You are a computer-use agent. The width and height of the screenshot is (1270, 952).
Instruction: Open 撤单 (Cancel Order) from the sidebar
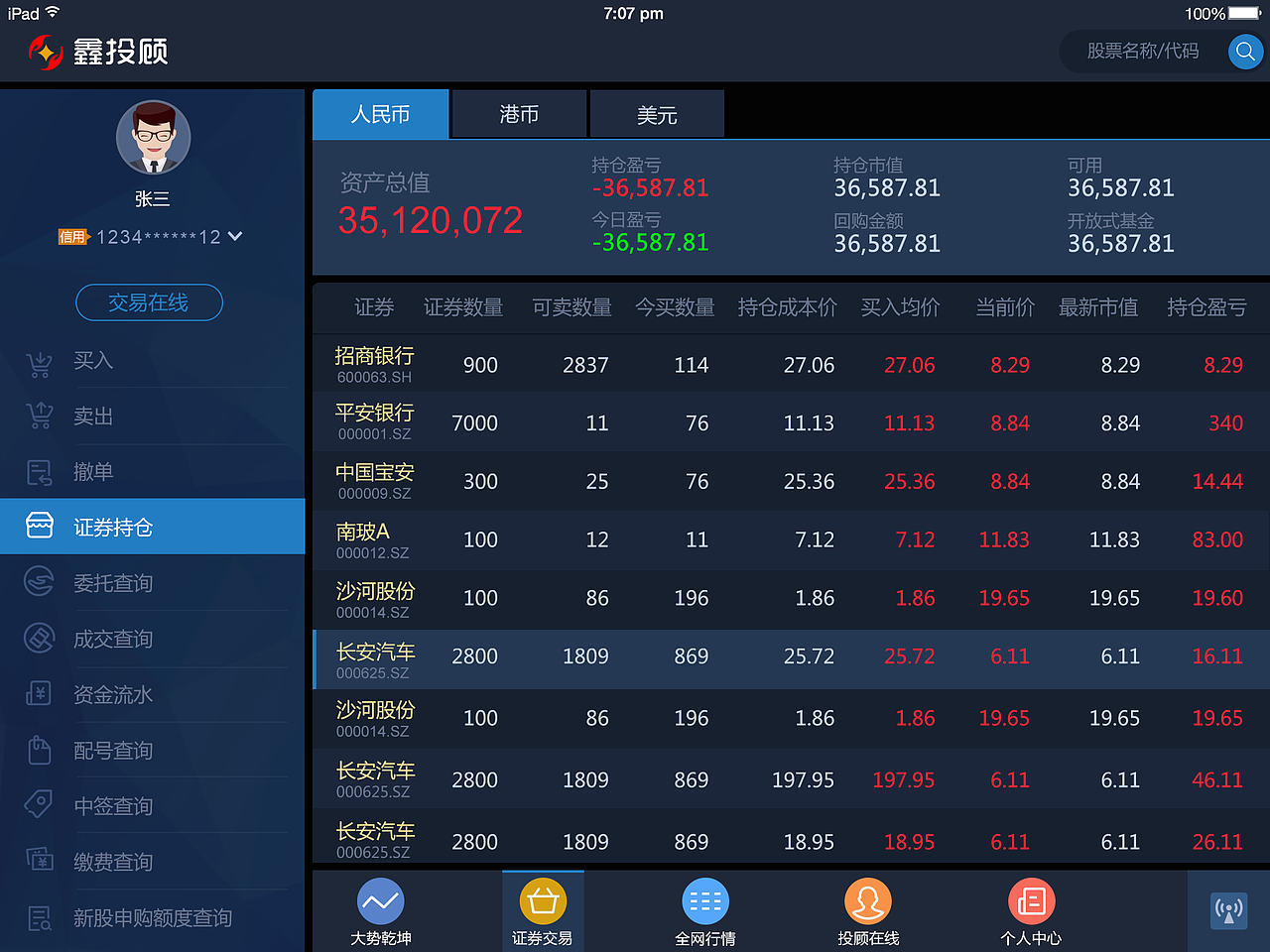pos(40,472)
